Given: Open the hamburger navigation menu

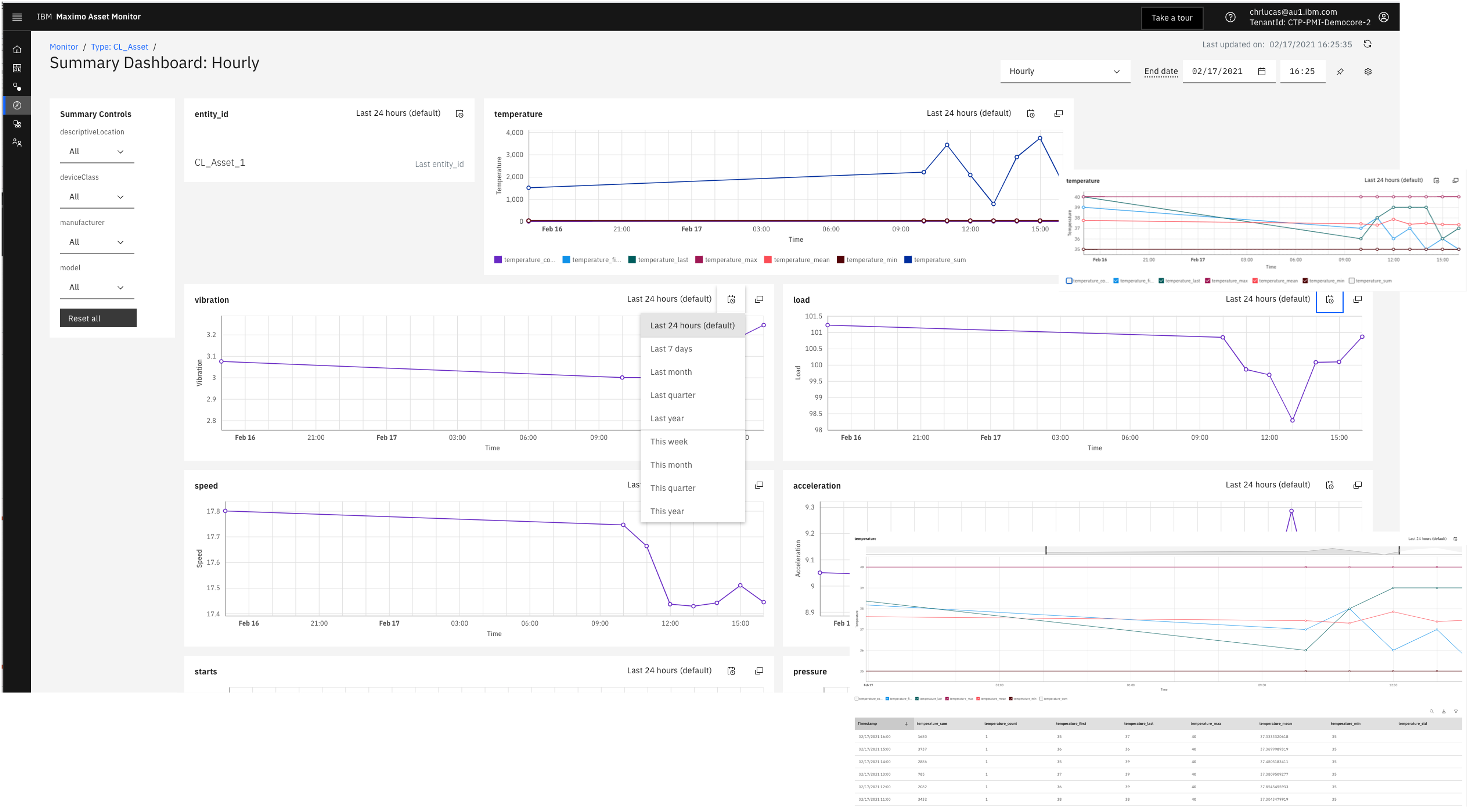Looking at the screenshot, I should [x=16, y=16].
